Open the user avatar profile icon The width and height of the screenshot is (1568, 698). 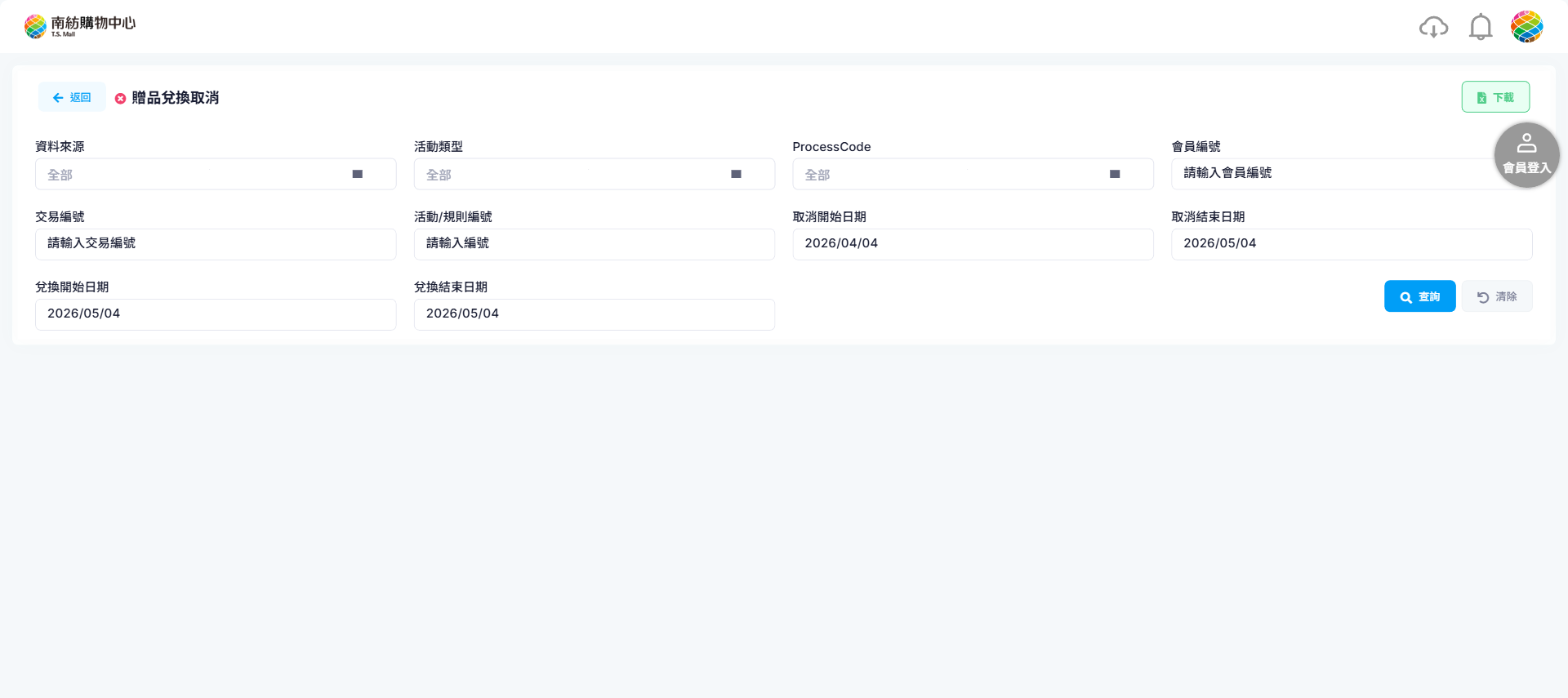point(1526,27)
